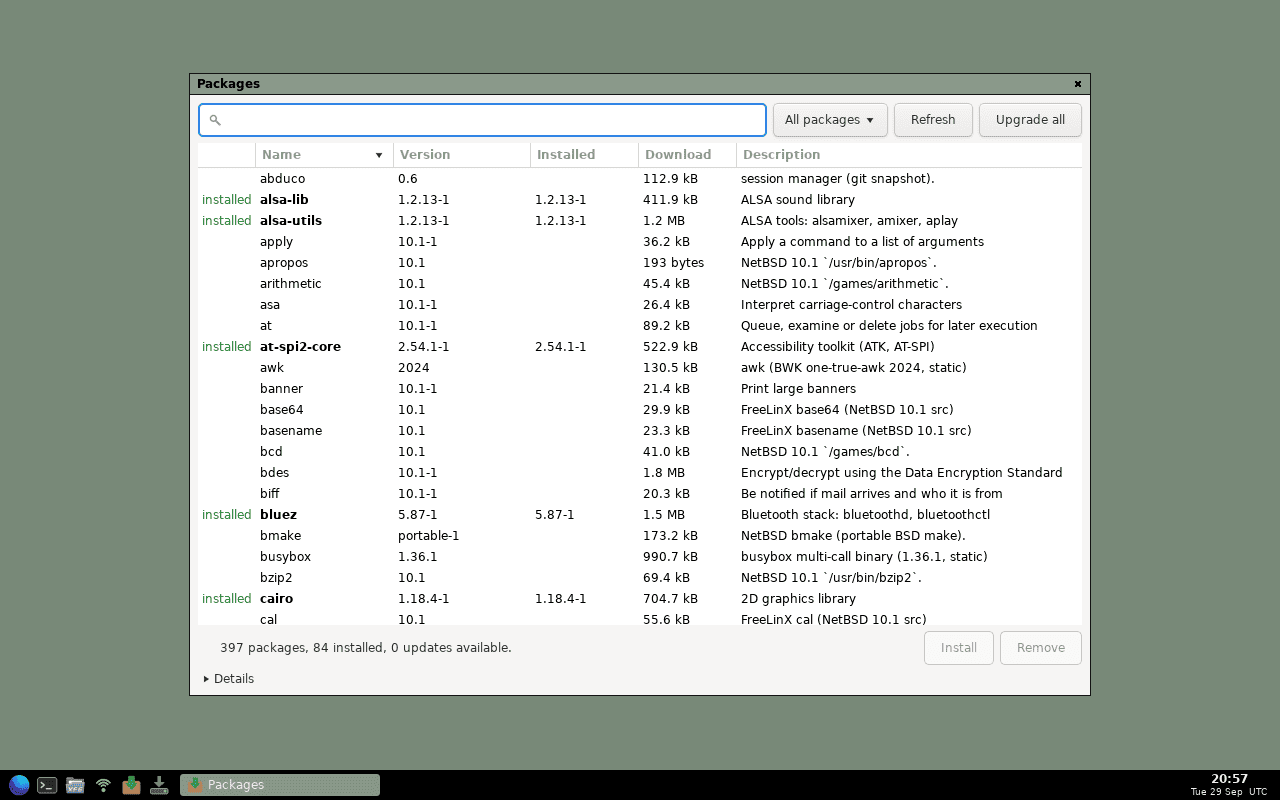The height and width of the screenshot is (800, 1280).
Task: Click the search magnifier icon
Action: tap(214, 120)
